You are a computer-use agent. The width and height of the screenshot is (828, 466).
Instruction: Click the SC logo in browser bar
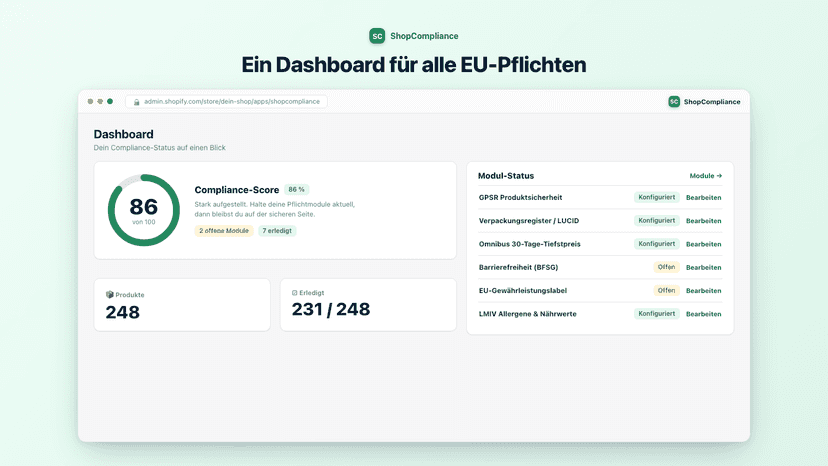click(x=674, y=101)
